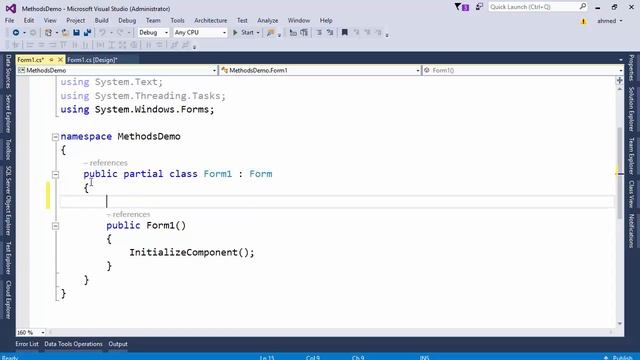
Task: Click the Visual Studio logo icon
Action: point(11,8)
